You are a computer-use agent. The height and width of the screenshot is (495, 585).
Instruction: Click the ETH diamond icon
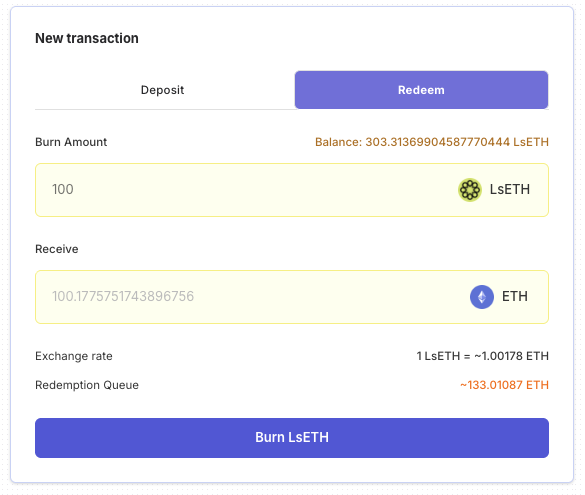coord(482,297)
